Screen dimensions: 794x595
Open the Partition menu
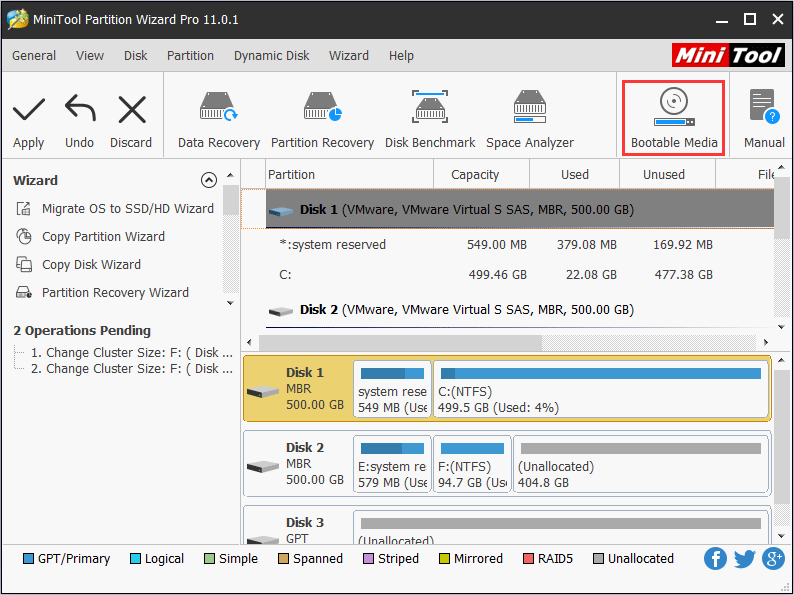coord(190,56)
